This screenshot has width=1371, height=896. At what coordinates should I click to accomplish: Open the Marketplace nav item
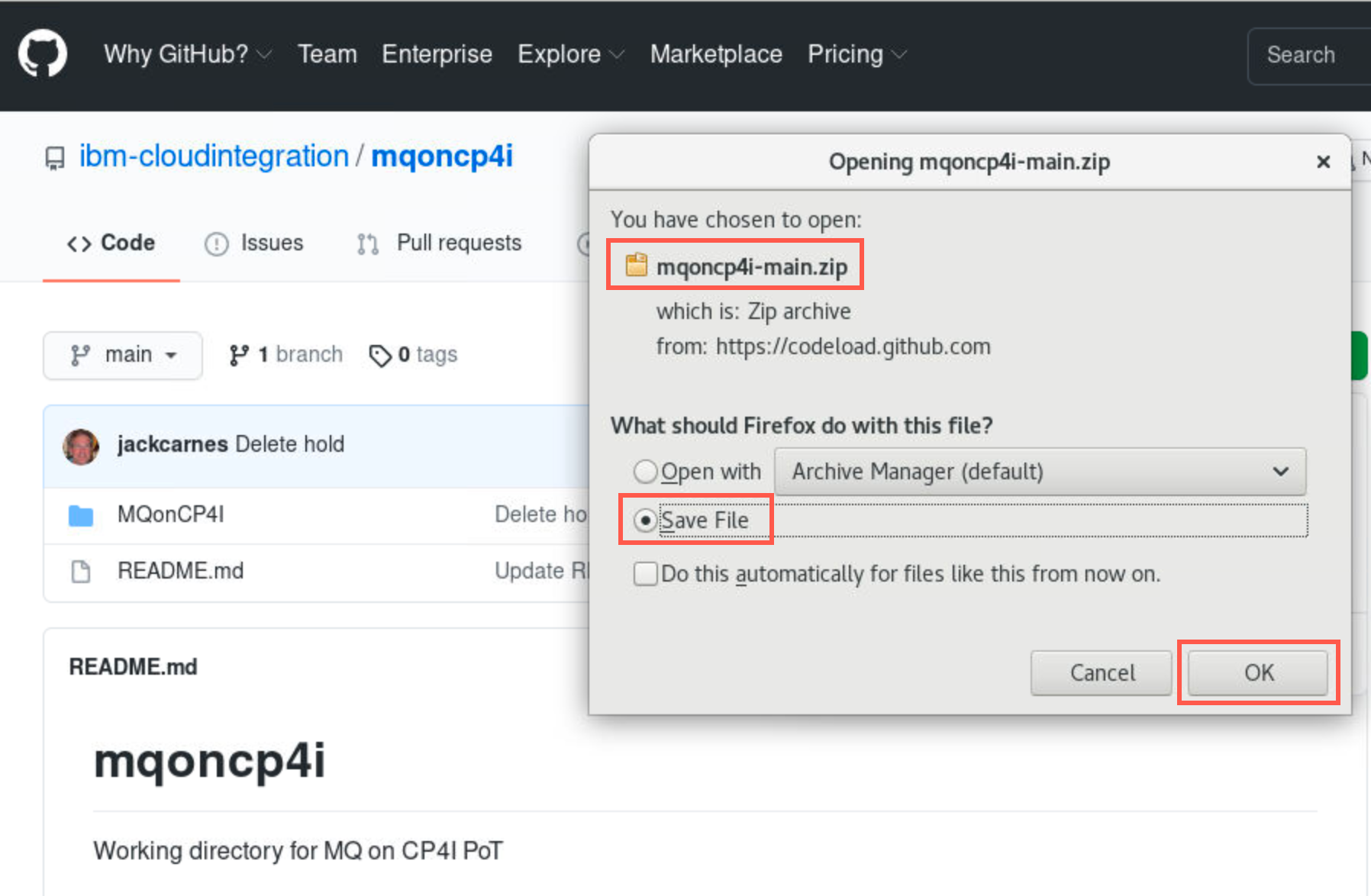[716, 54]
